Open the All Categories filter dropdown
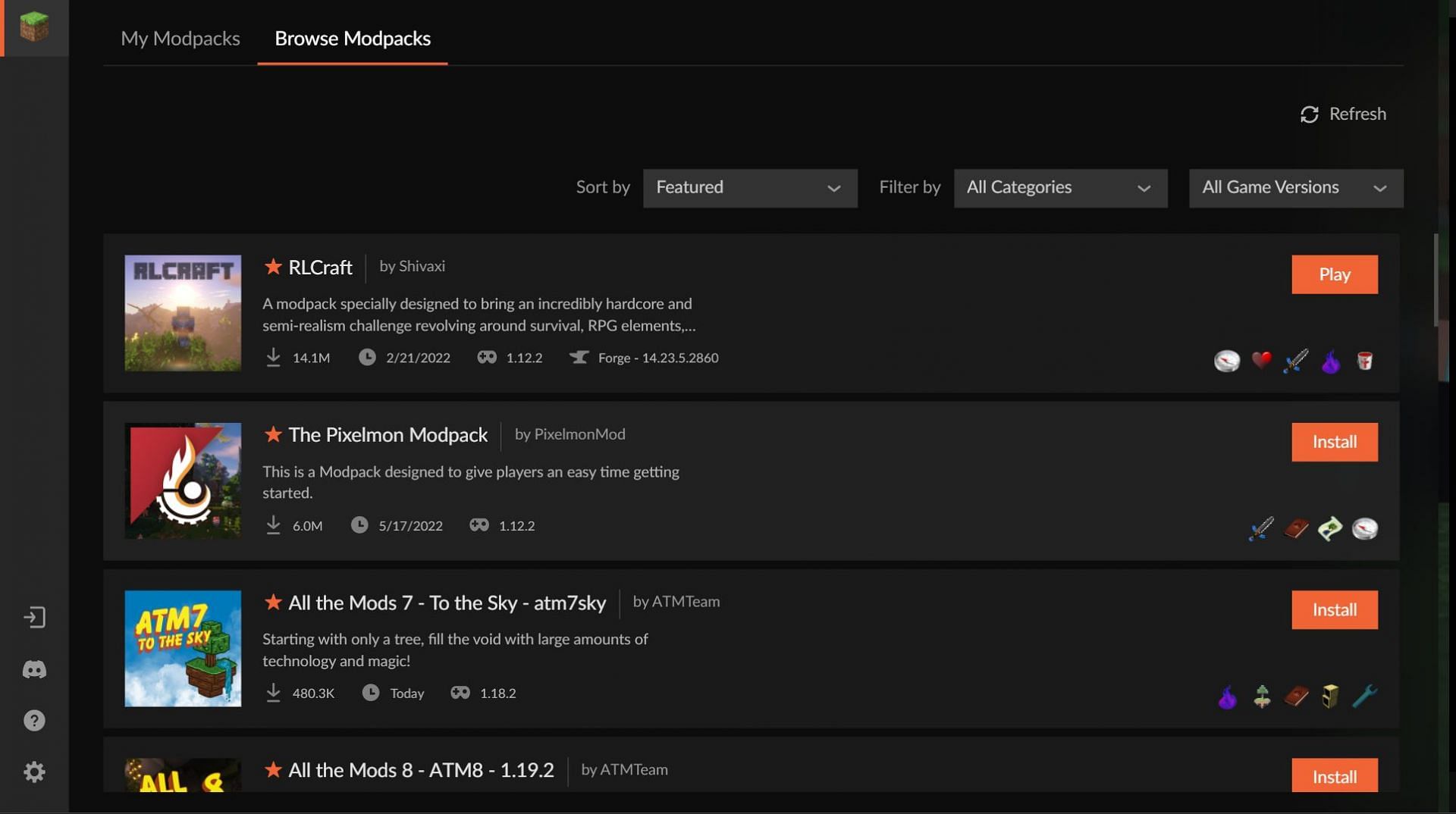 point(1059,188)
